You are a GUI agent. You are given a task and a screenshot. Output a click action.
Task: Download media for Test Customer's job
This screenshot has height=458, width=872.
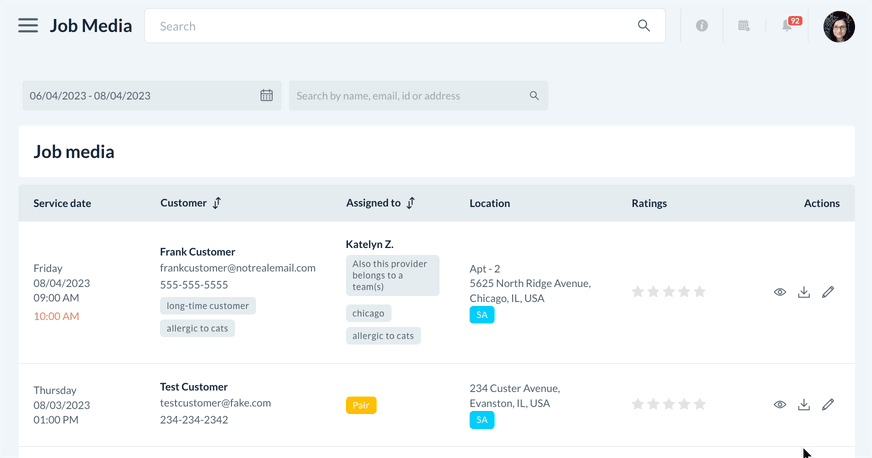804,405
